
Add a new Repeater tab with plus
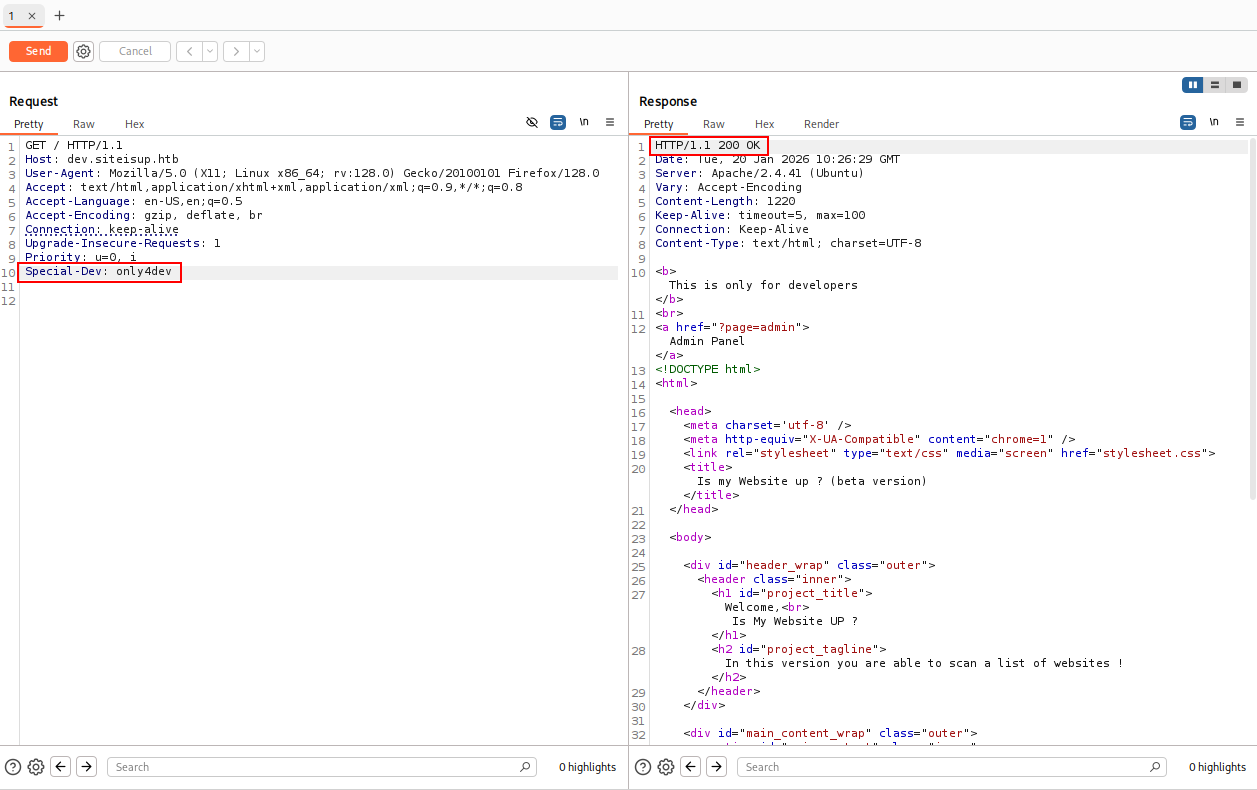(x=59, y=15)
